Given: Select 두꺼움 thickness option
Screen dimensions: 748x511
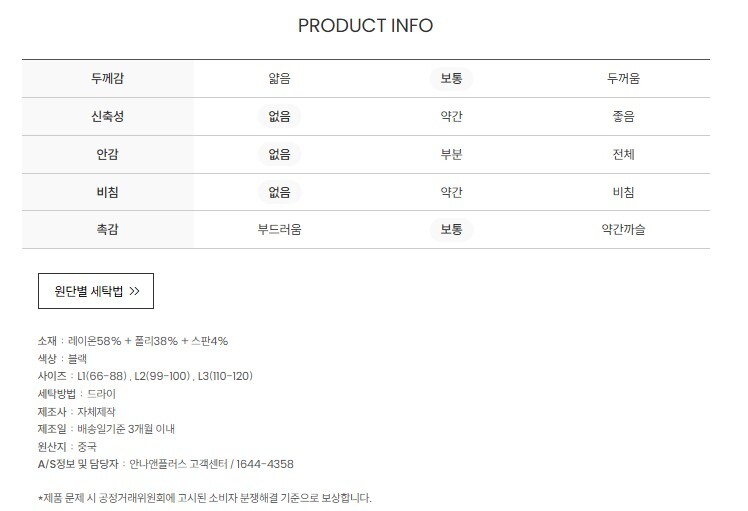Looking at the screenshot, I should [x=623, y=78].
